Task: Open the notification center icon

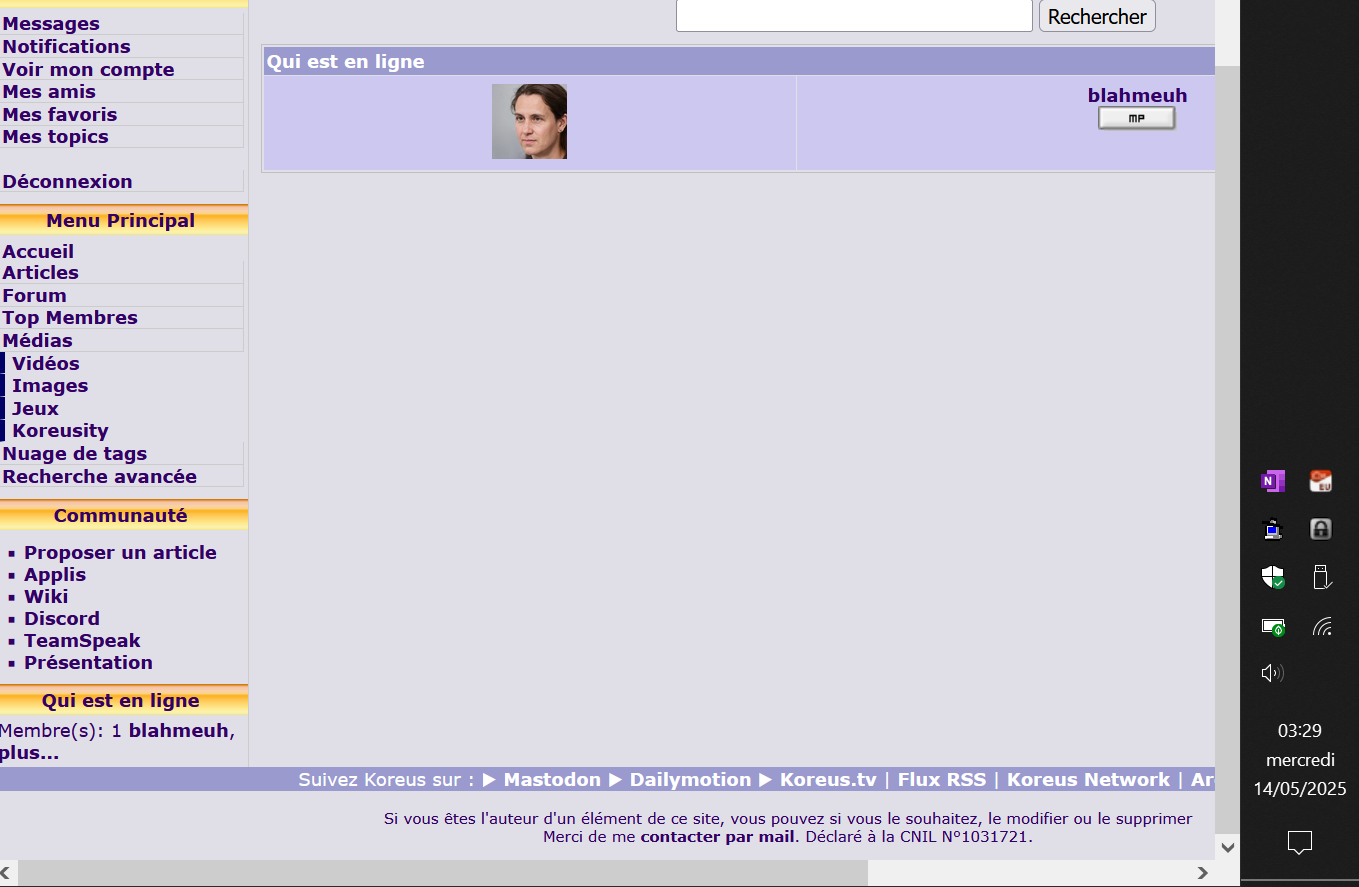Action: pos(1299,842)
